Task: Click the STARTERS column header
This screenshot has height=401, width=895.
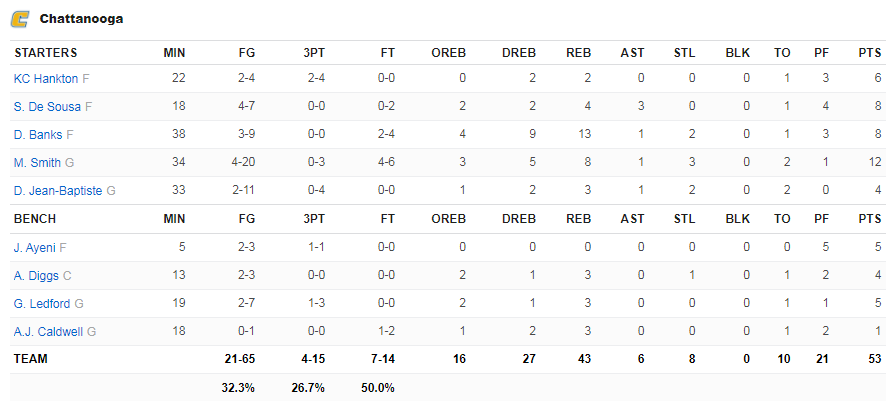Action: point(46,53)
